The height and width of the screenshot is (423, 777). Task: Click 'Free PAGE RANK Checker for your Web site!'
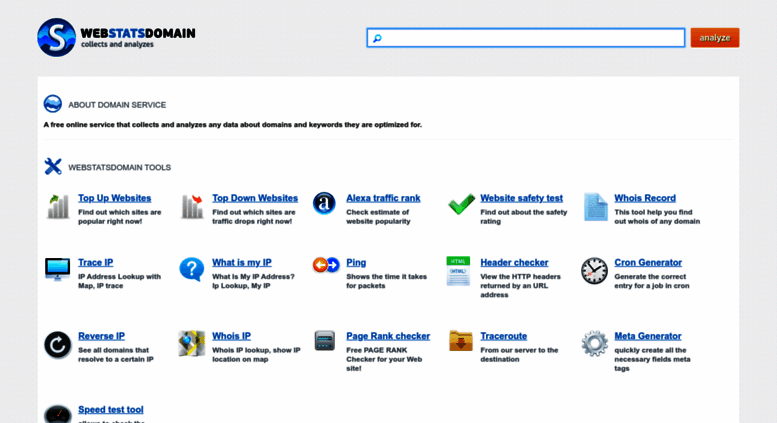click(x=384, y=359)
